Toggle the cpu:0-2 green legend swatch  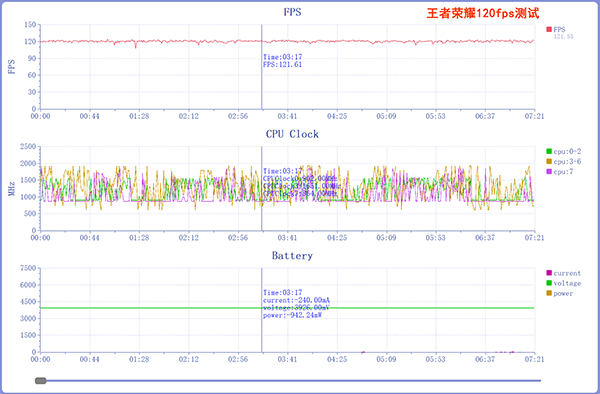(549, 151)
